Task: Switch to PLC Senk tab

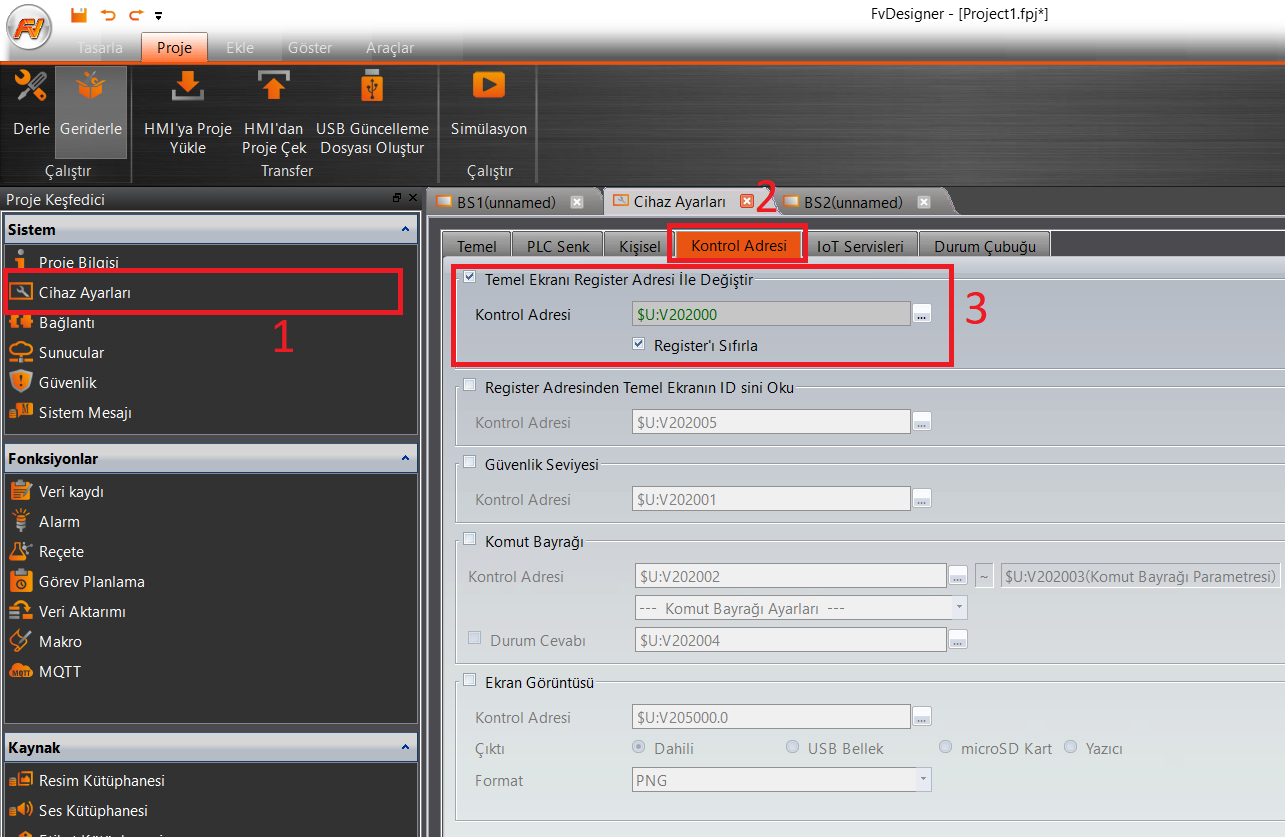Action: pyautogui.click(x=558, y=246)
